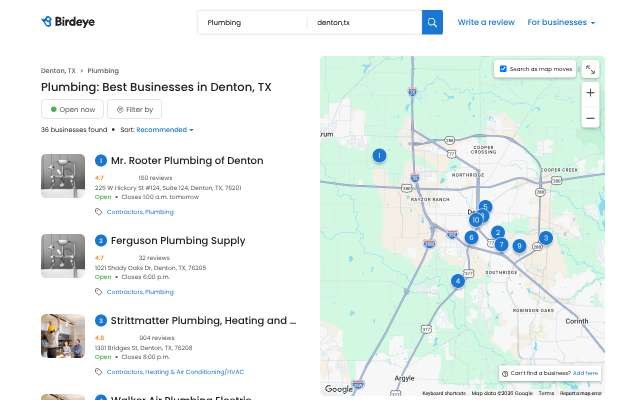Click Plumbing breadcrumb

pyautogui.click(x=103, y=71)
